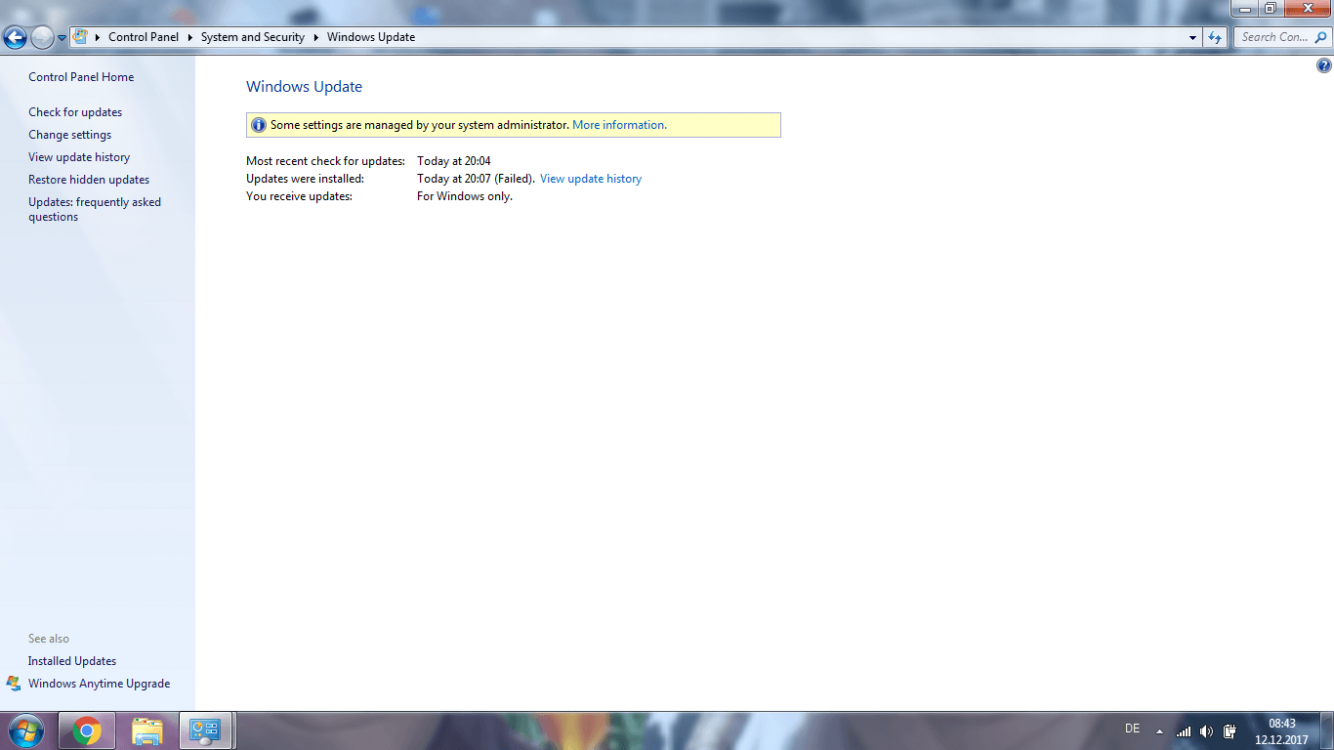Open the network signal tray icon
The height and width of the screenshot is (750, 1334).
coord(1184,731)
